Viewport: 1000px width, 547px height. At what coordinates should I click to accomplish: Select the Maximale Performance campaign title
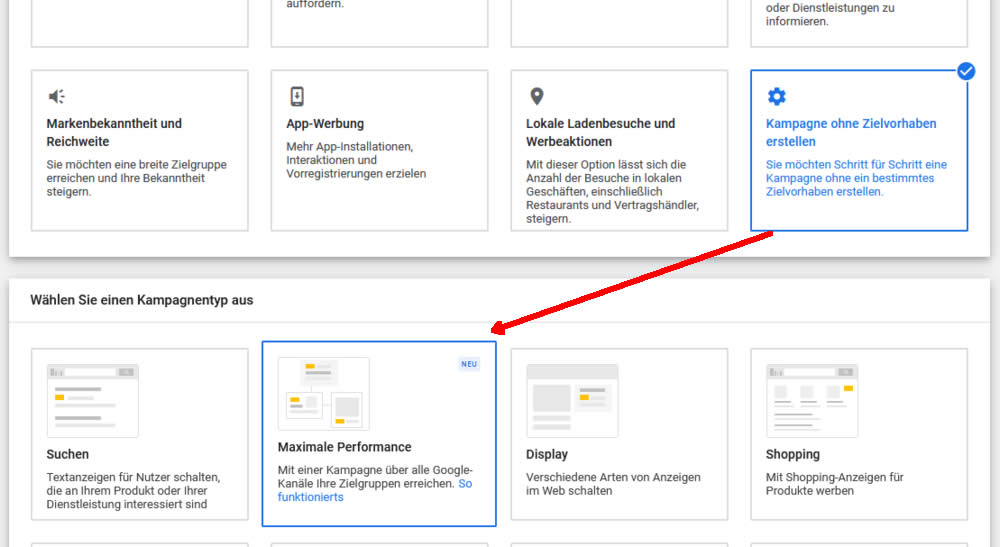click(x=344, y=448)
